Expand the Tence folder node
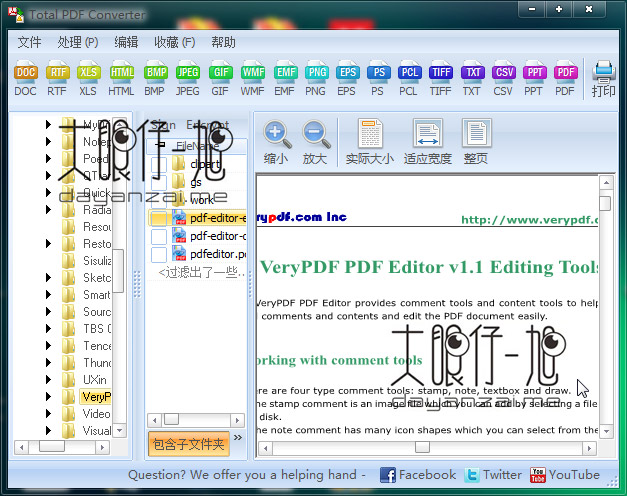 [x=48, y=346]
